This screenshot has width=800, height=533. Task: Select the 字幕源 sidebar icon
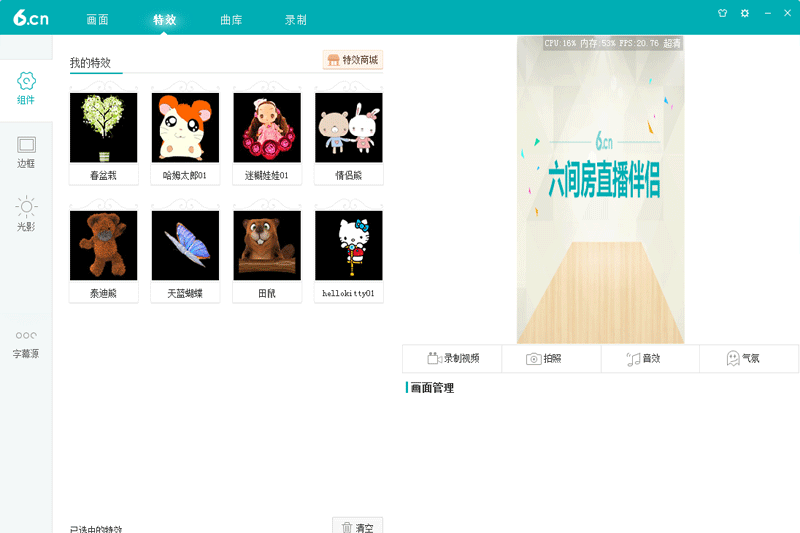tap(26, 345)
